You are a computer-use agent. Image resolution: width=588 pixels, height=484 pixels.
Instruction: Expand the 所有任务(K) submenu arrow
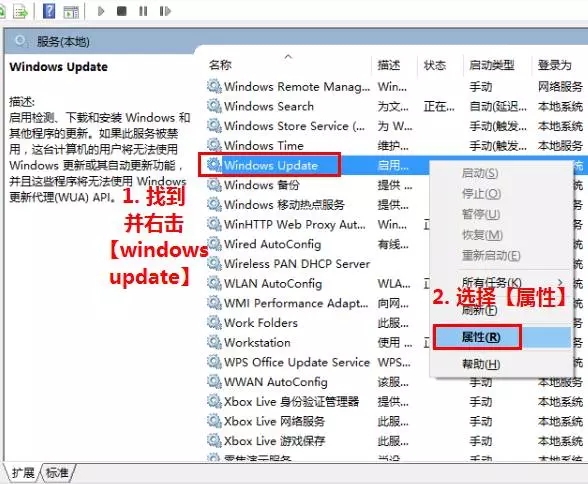(561, 282)
